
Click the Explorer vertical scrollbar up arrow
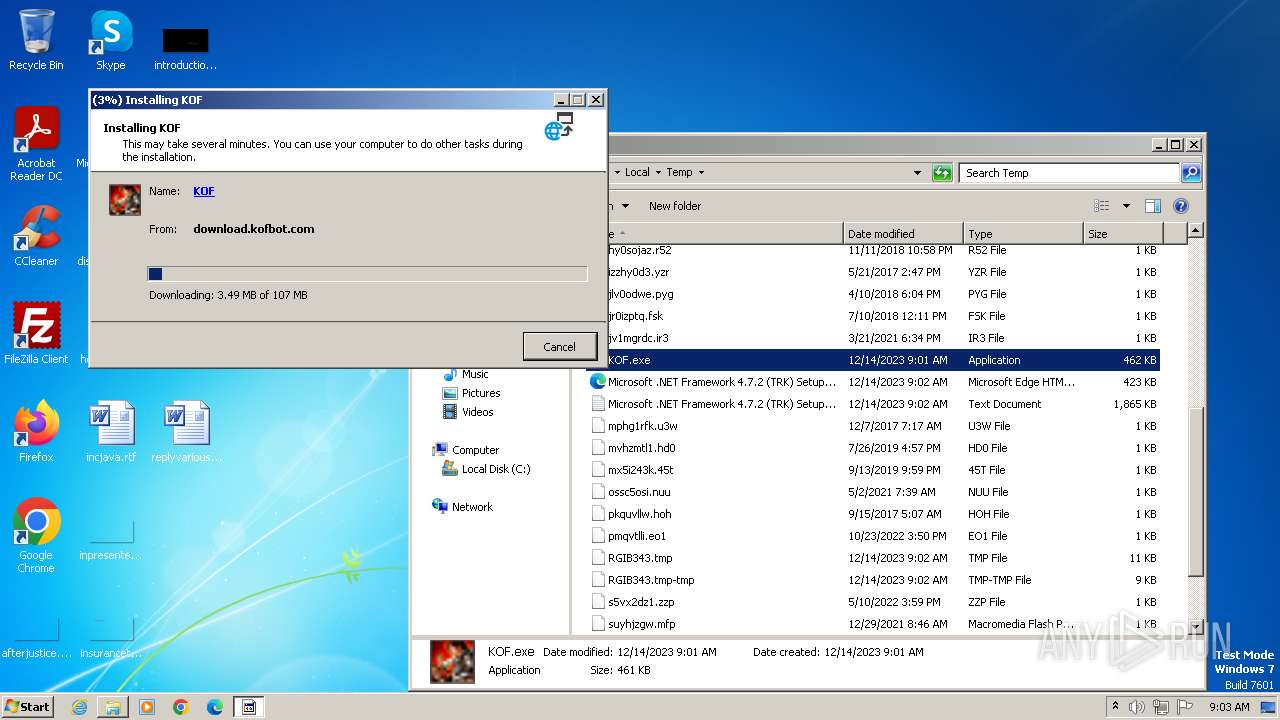(1195, 231)
